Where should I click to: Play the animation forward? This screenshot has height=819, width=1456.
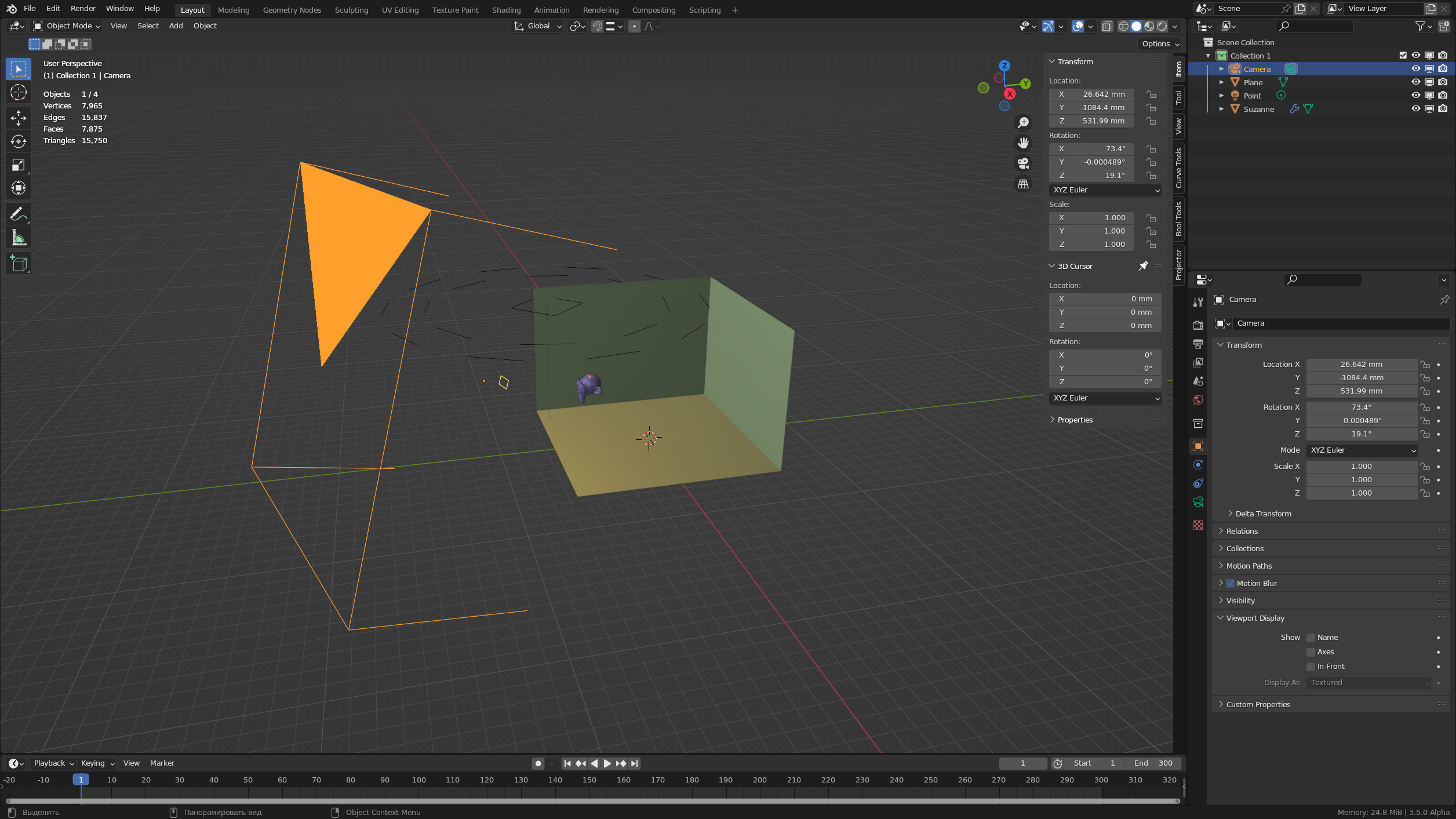point(607,763)
